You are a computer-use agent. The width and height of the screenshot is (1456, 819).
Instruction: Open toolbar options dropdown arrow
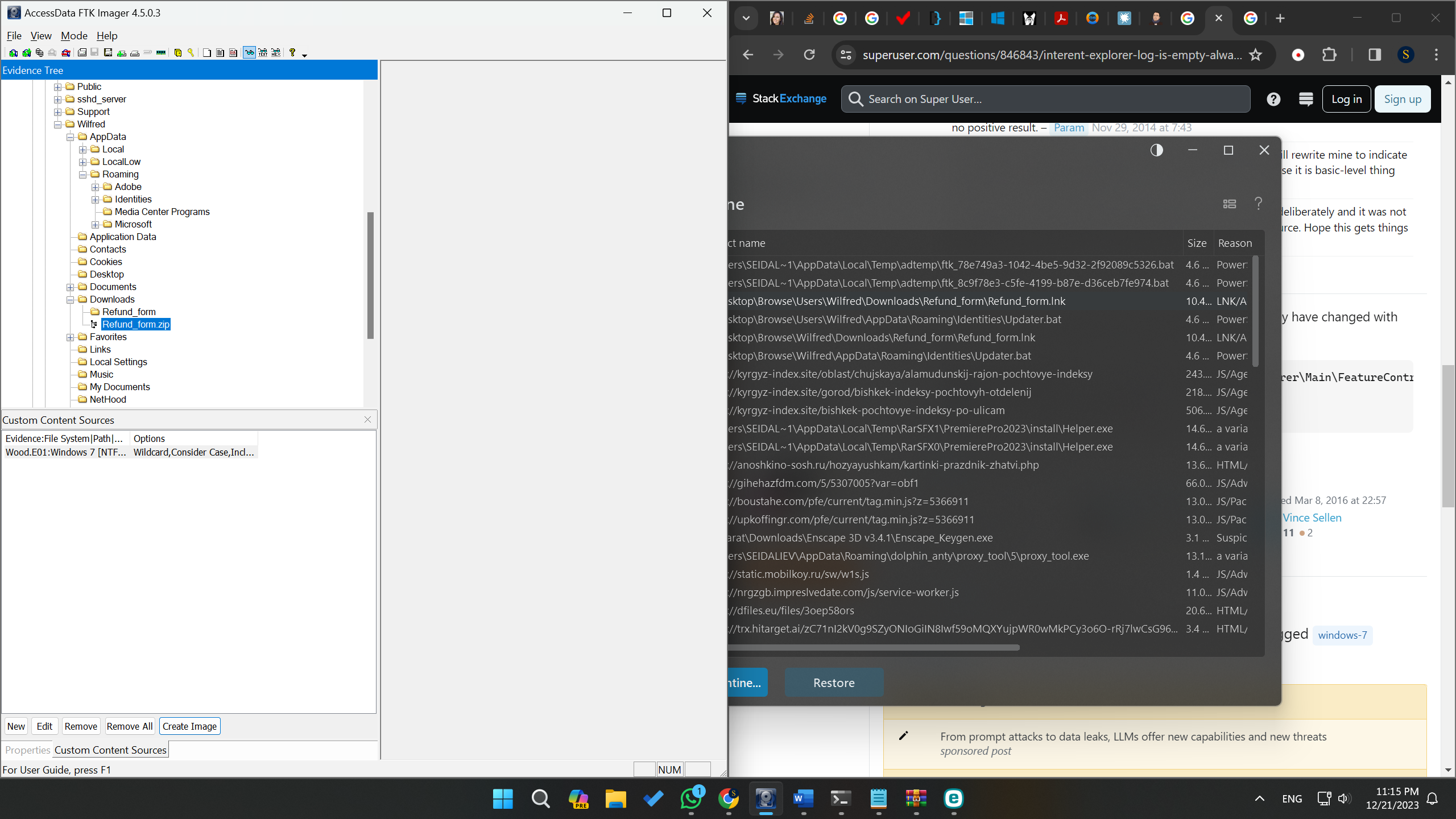305,55
